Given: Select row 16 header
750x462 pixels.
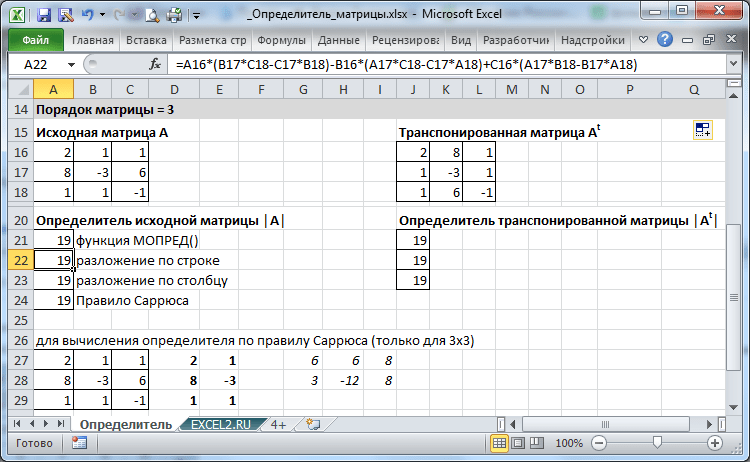Looking at the screenshot, I should (21, 153).
